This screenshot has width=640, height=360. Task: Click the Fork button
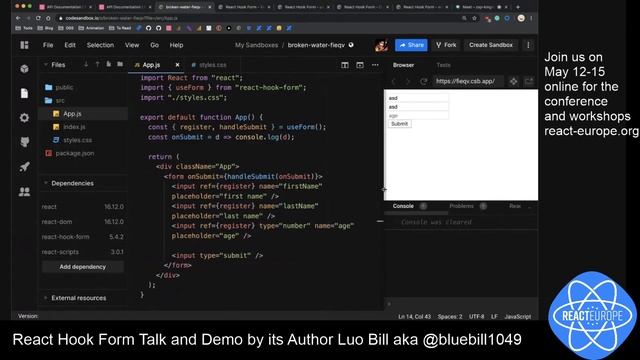pyautogui.click(x=446, y=45)
